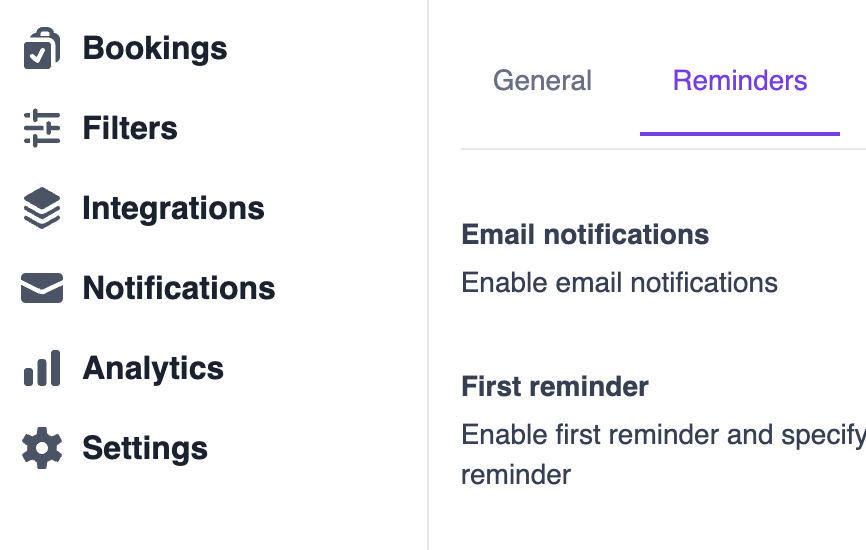Click the Integrations stacked layers icon

click(41, 208)
